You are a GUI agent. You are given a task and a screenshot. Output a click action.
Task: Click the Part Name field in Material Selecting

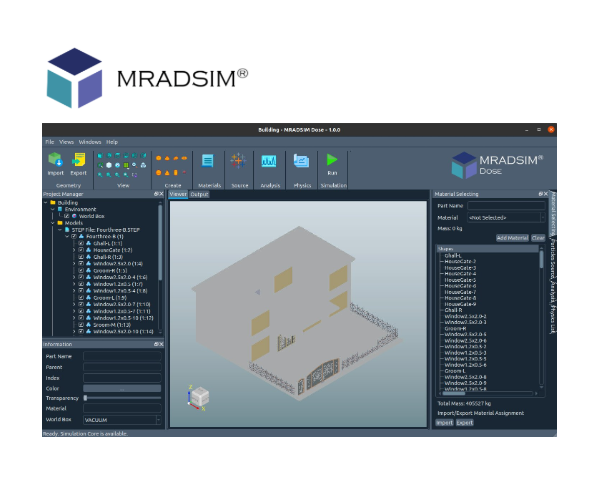506,206
